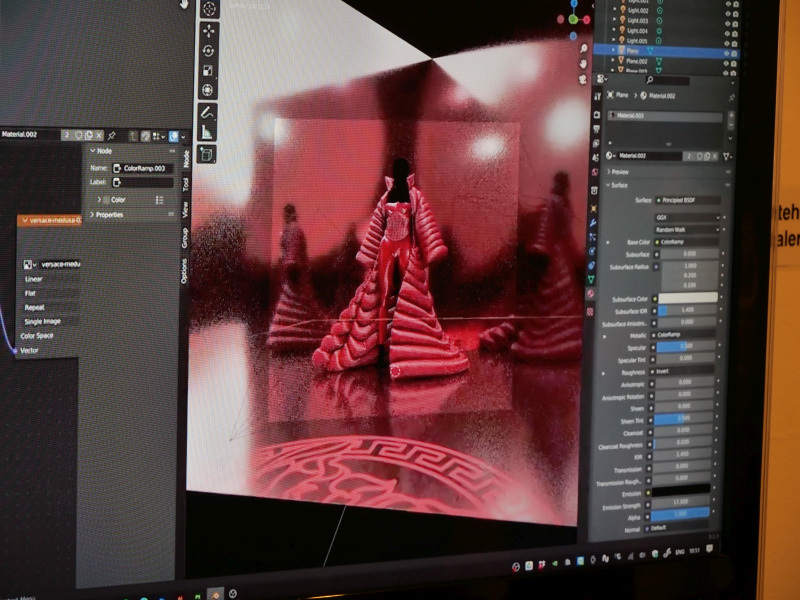Image resolution: width=800 pixels, height=600 pixels.
Task: Toggle visibility eye for Light.003
Action: coord(728,23)
